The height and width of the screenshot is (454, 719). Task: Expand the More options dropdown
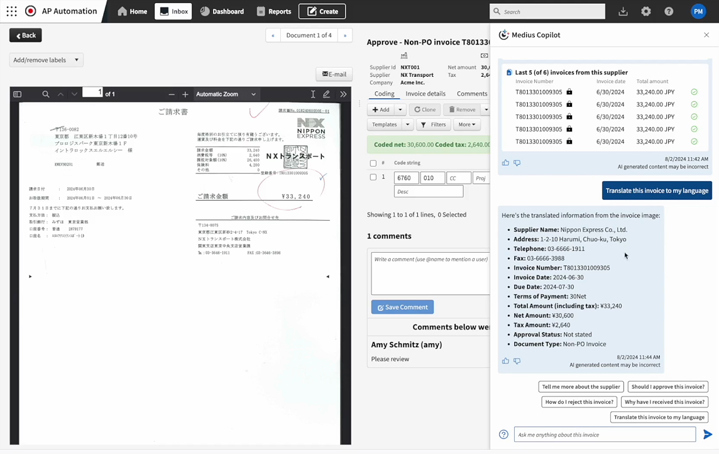point(466,124)
